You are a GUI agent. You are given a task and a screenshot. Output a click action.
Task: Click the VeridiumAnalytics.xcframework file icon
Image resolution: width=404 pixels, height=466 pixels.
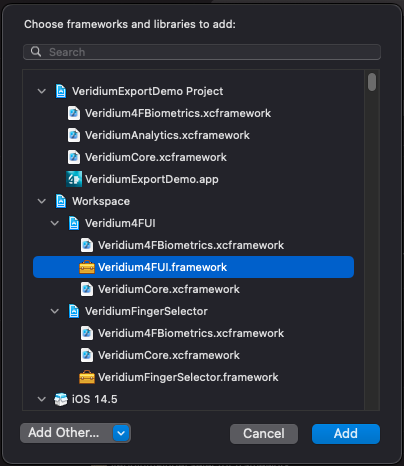pyautogui.click(x=74, y=135)
